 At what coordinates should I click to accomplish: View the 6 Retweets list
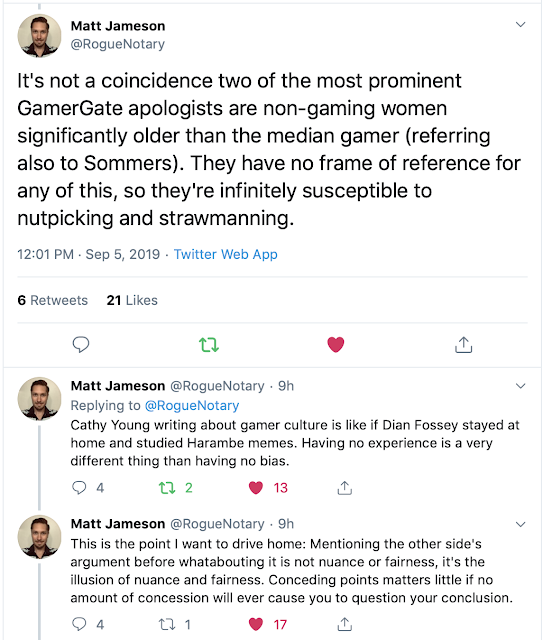point(53,300)
